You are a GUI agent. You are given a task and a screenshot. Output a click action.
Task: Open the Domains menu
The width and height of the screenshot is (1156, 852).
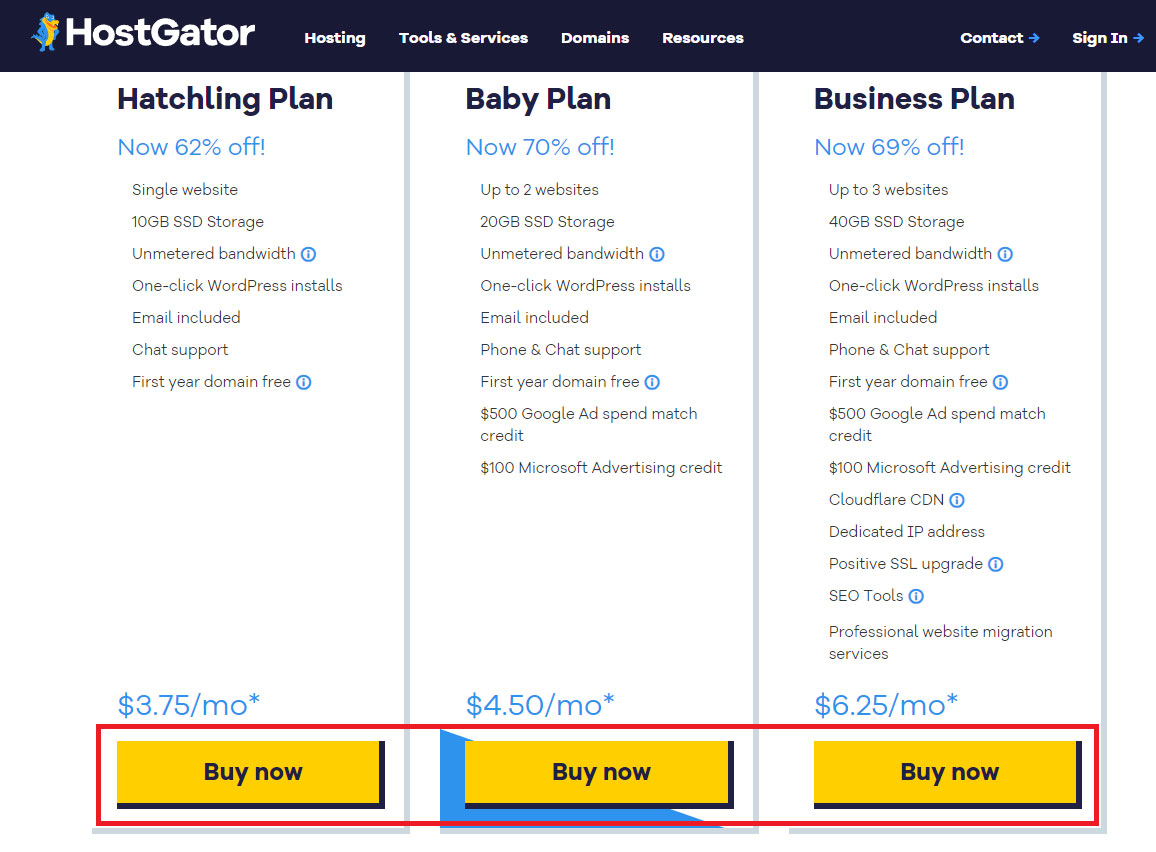coord(595,38)
